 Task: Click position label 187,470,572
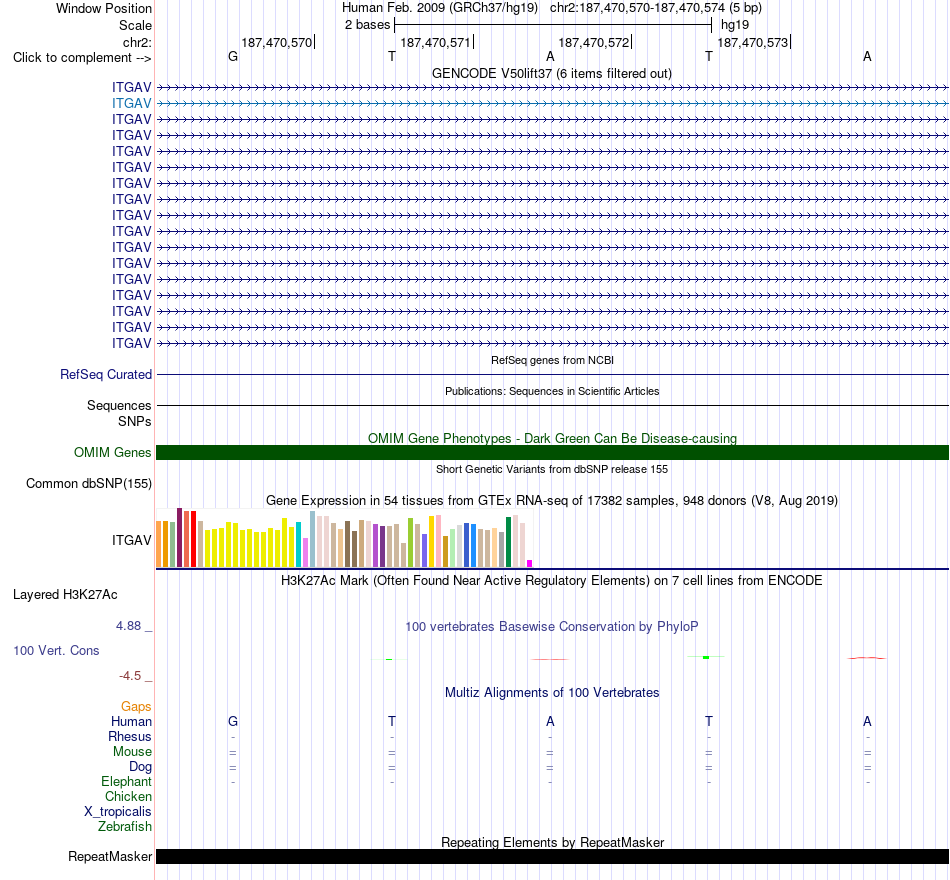pyautogui.click(x=594, y=42)
